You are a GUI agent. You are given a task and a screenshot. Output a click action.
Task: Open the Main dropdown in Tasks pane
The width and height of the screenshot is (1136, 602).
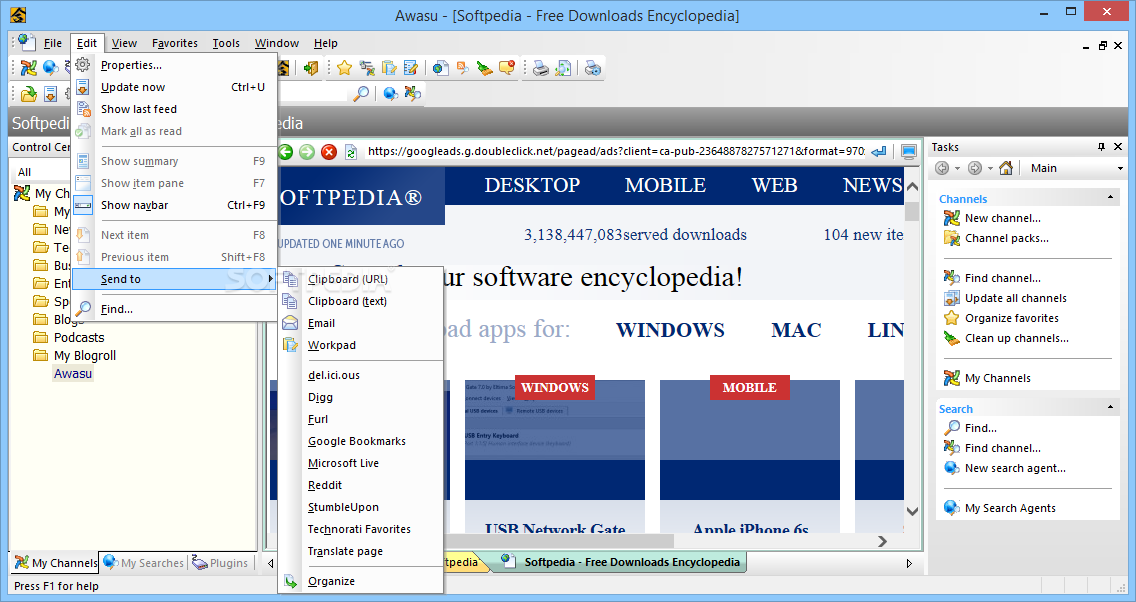(1120, 169)
